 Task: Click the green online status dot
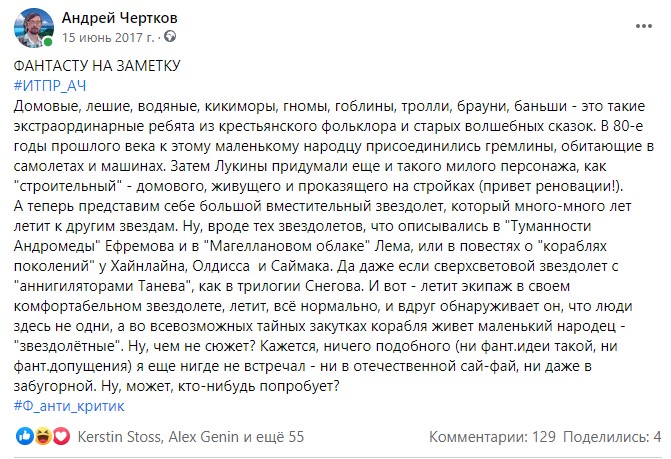tap(48, 42)
